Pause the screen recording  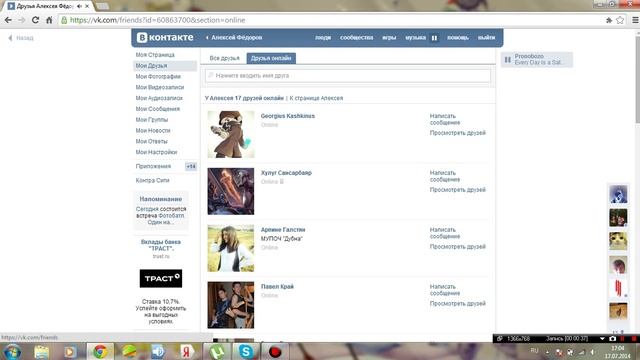click(623, 339)
